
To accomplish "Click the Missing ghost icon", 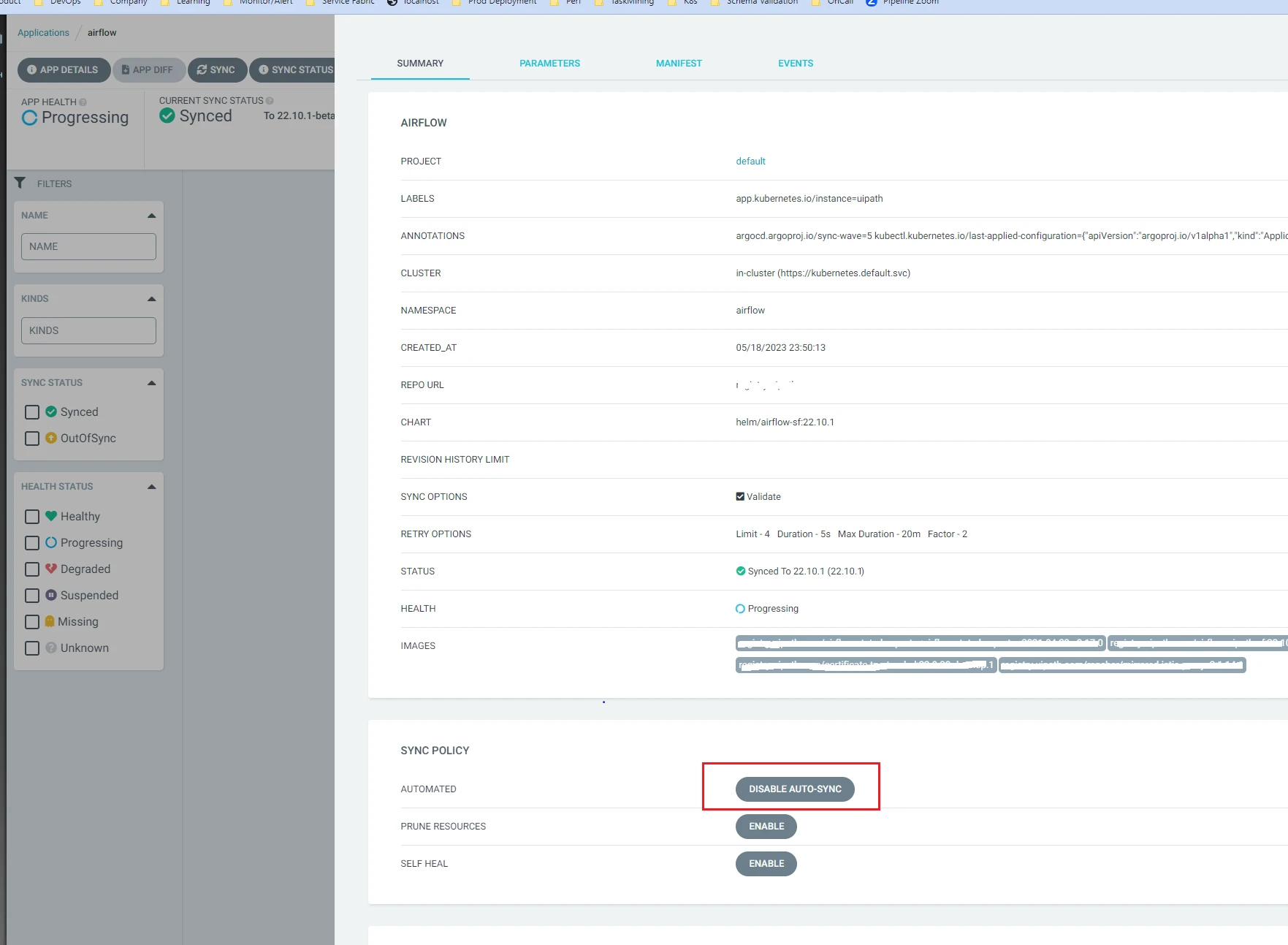I will point(50,621).
